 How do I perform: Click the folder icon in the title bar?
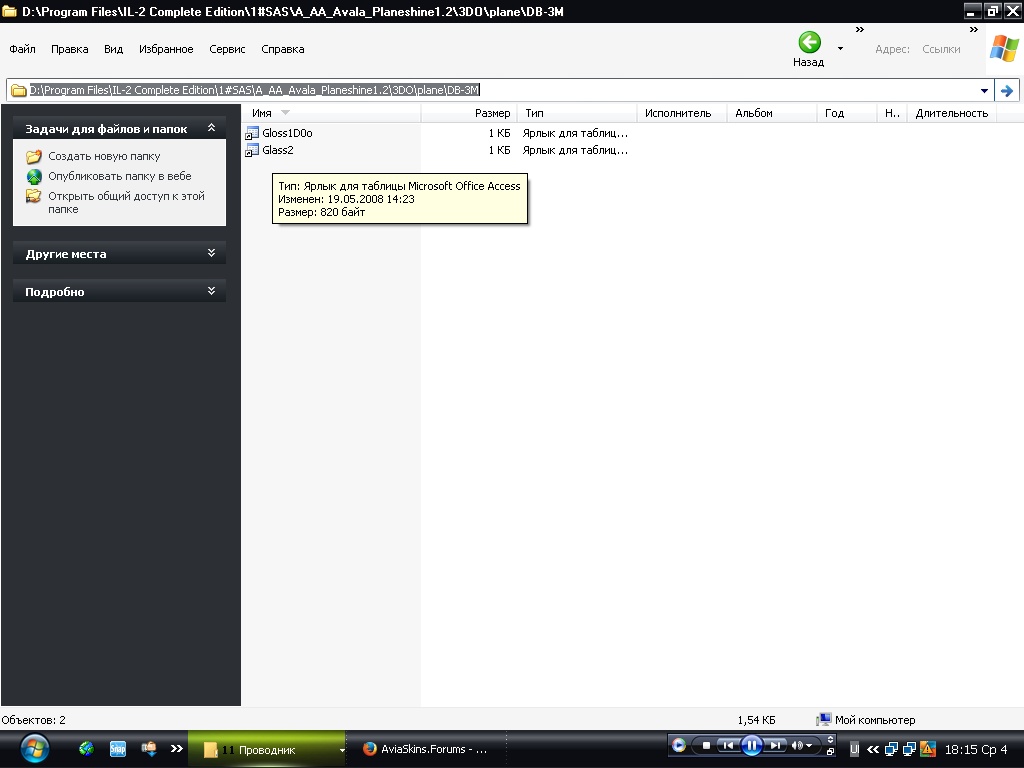coord(10,11)
